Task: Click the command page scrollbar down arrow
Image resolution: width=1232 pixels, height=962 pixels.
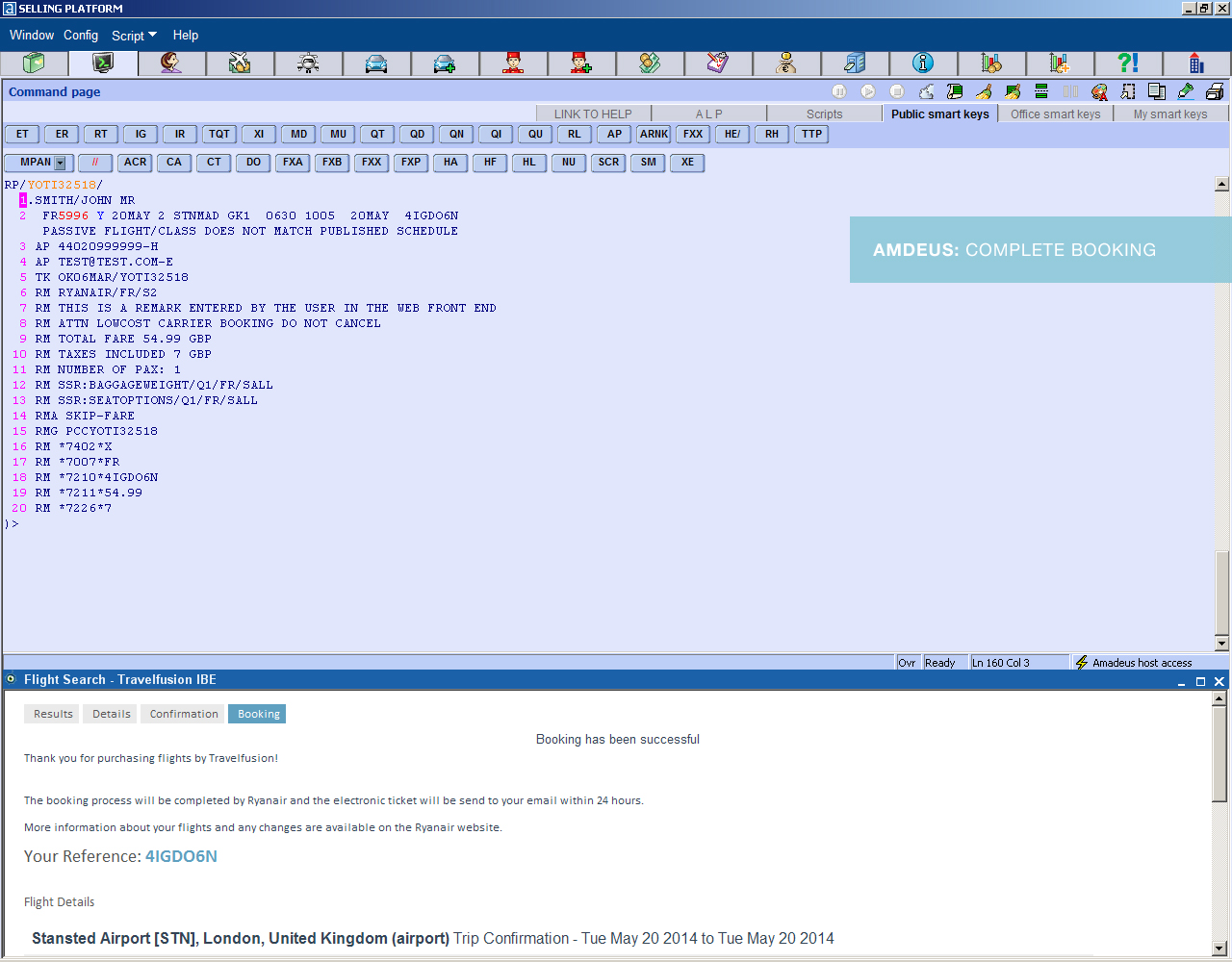Action: pos(1222,644)
